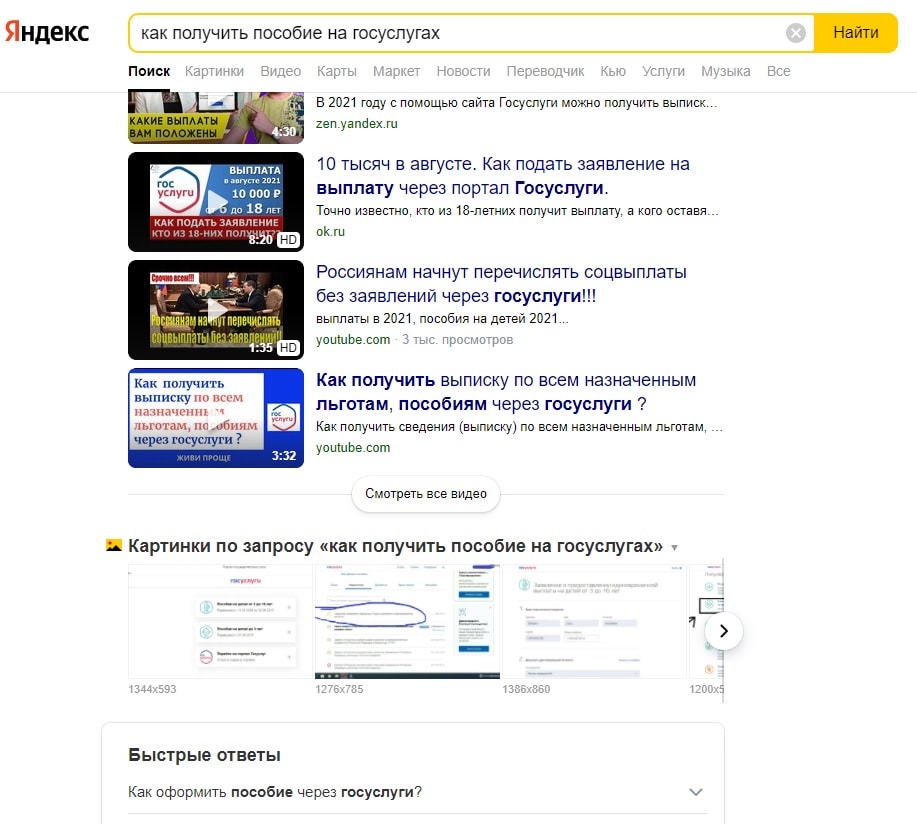Open the 1344x593 image thumbnail
917x824 pixels.
coord(220,621)
